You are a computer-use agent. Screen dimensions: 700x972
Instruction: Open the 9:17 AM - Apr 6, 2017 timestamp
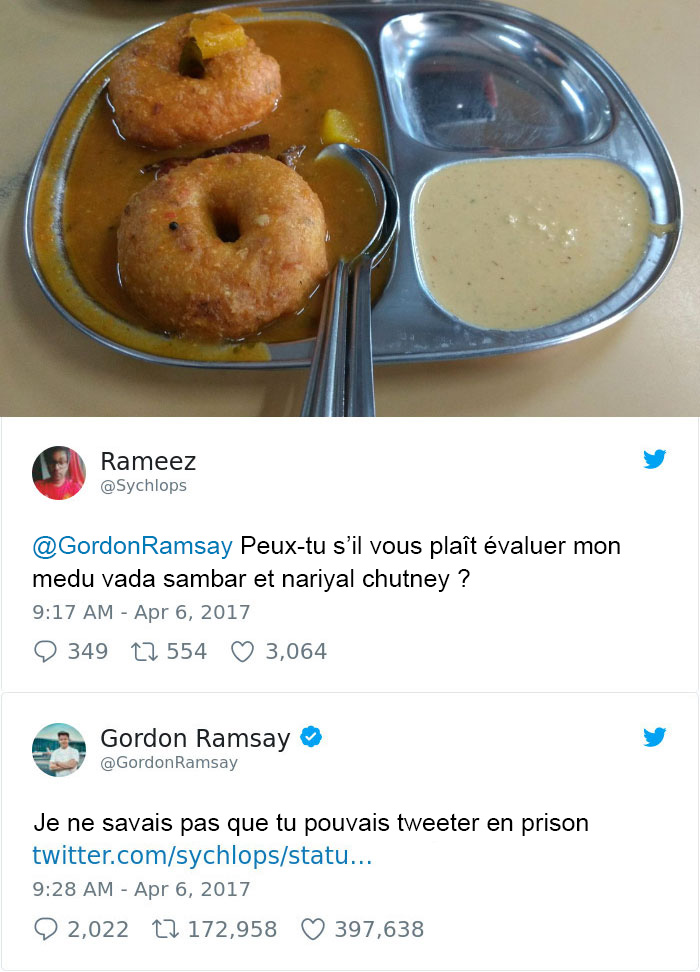pos(141,612)
